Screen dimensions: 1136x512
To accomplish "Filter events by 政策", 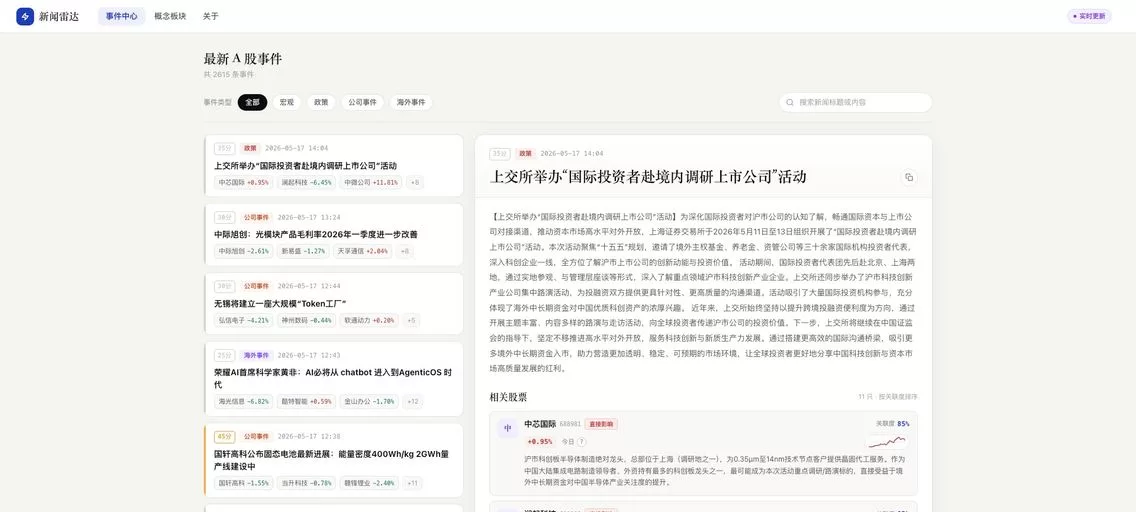I will click(x=321, y=103).
